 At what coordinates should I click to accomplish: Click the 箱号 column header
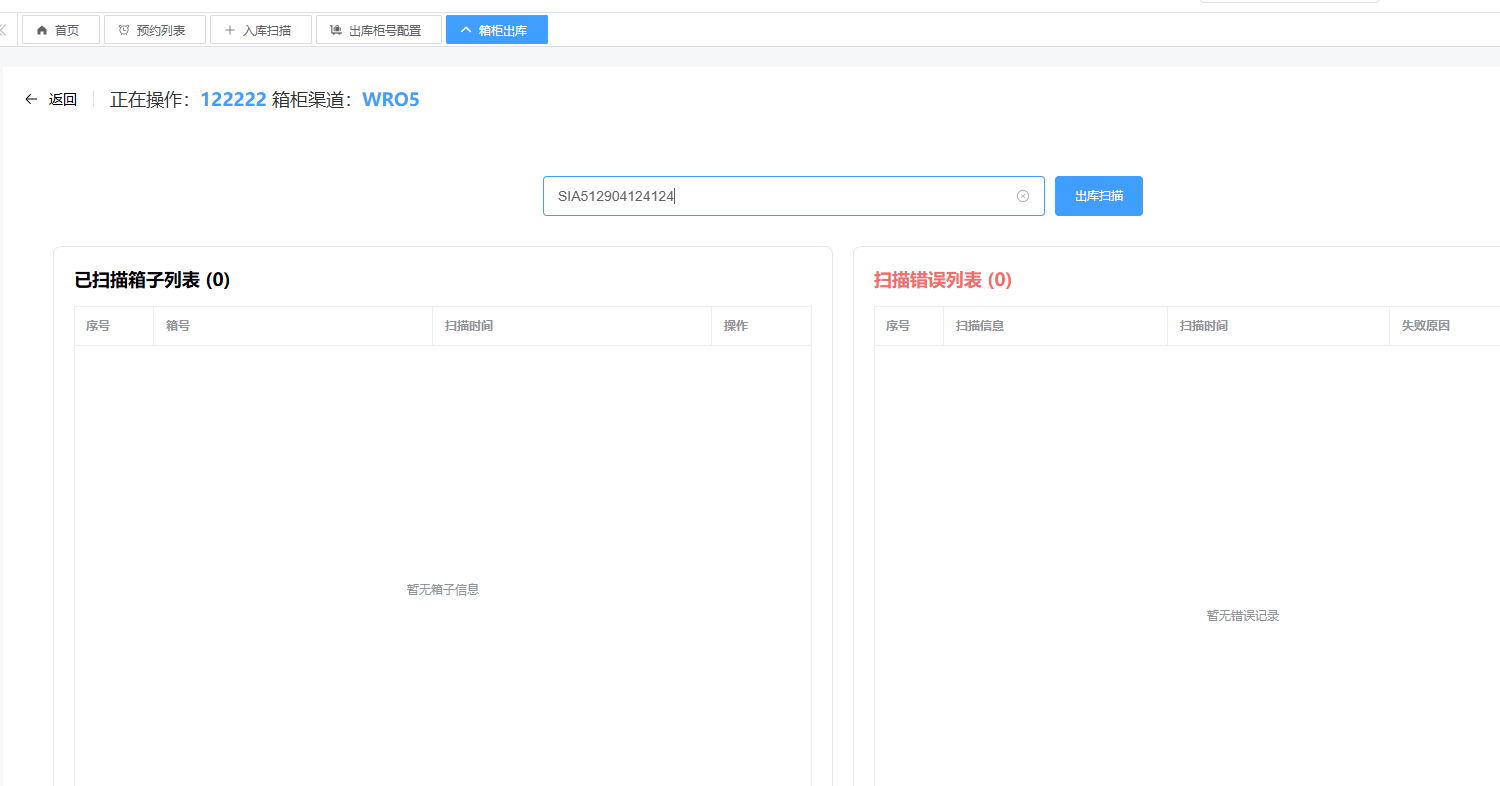[x=178, y=326]
